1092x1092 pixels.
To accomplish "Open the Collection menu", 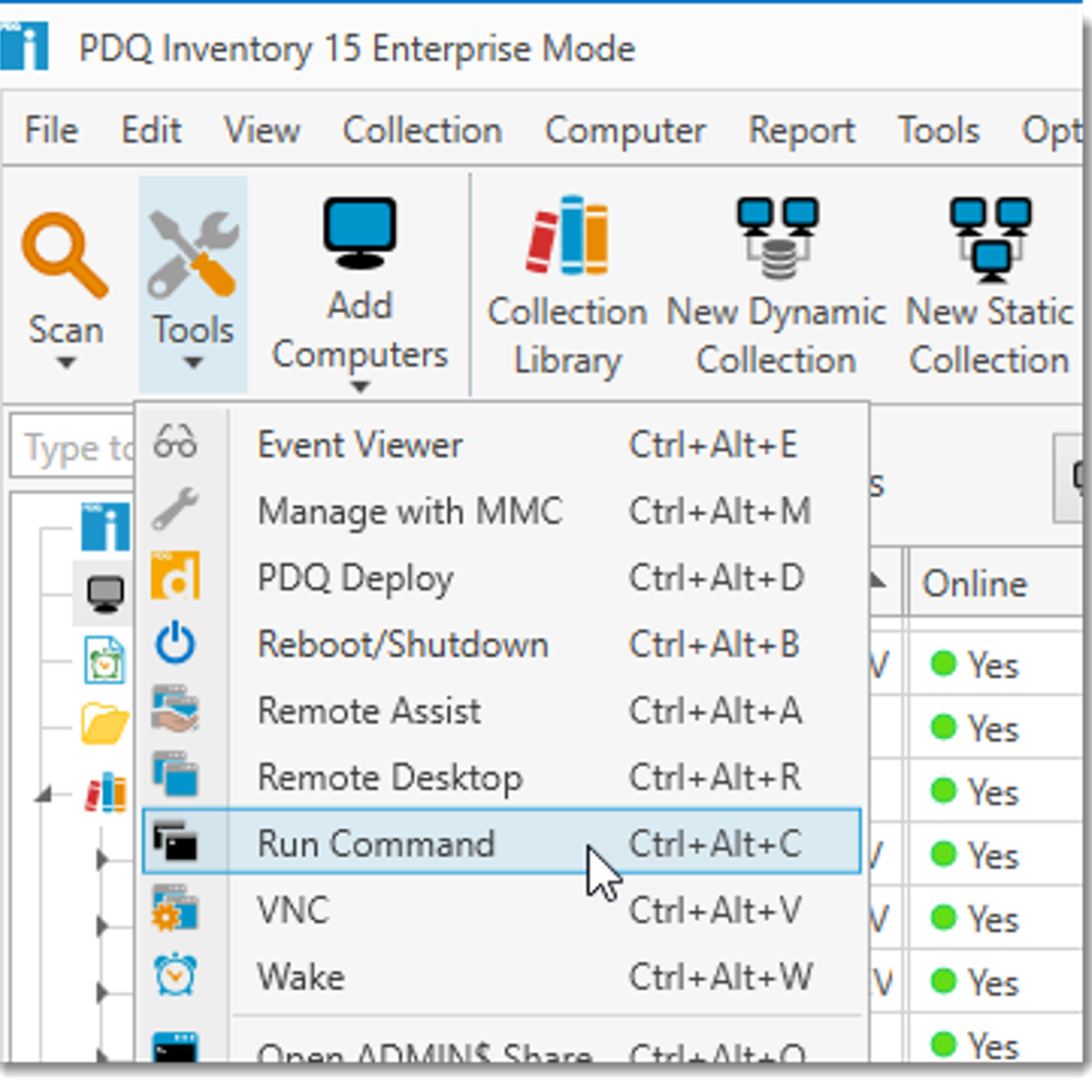I will pos(422,130).
